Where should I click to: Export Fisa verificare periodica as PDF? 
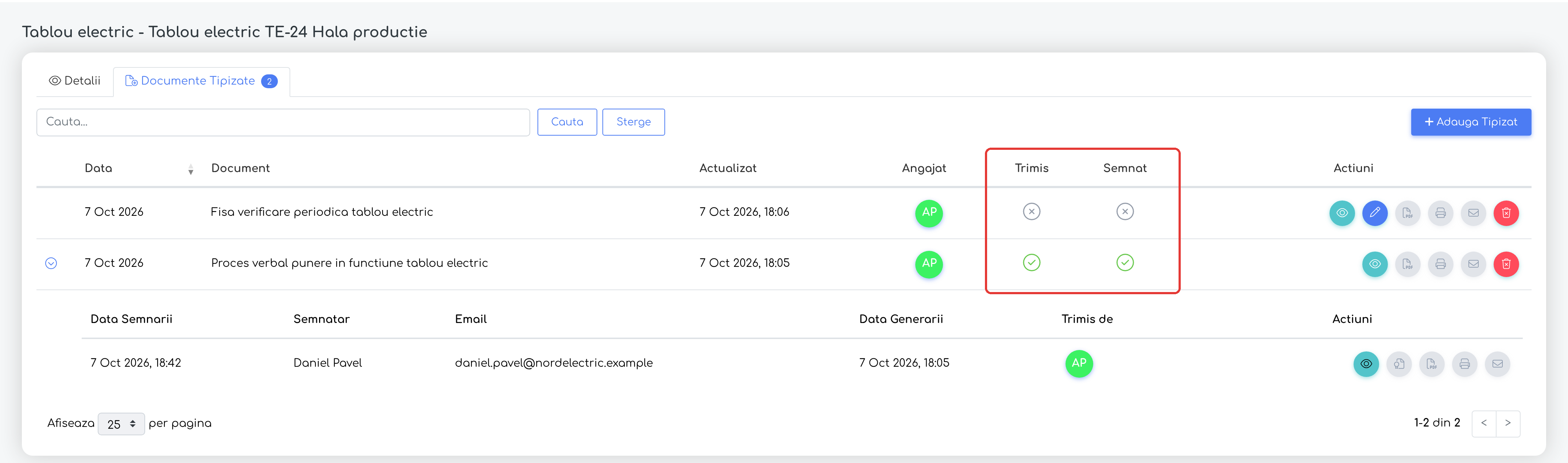[1407, 213]
